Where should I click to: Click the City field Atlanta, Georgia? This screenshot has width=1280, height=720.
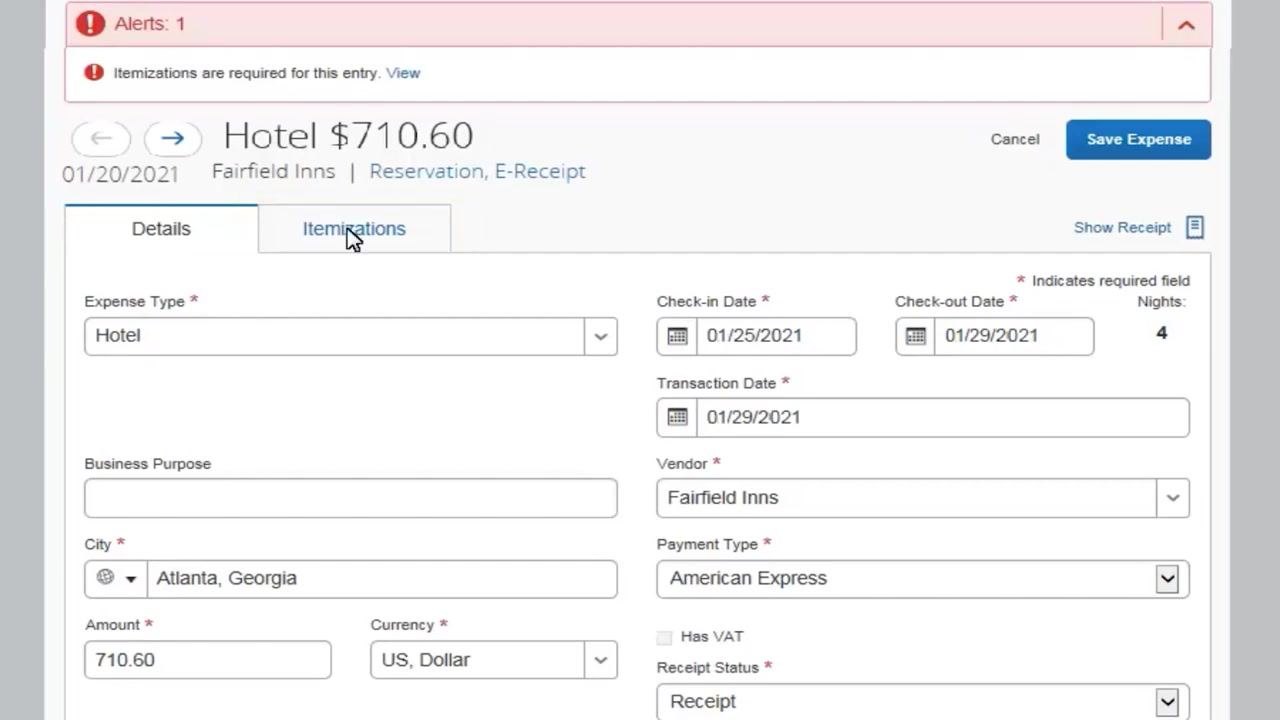(x=381, y=578)
